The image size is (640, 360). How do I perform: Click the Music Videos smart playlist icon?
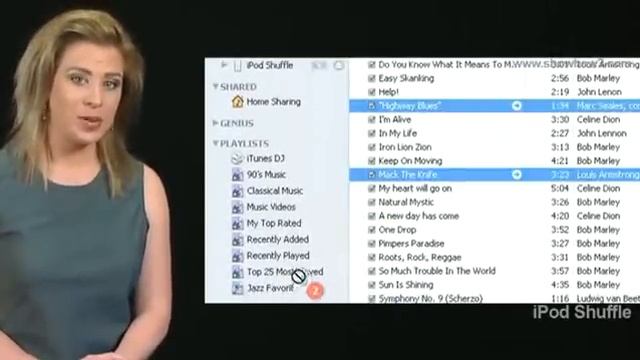[x=238, y=207]
